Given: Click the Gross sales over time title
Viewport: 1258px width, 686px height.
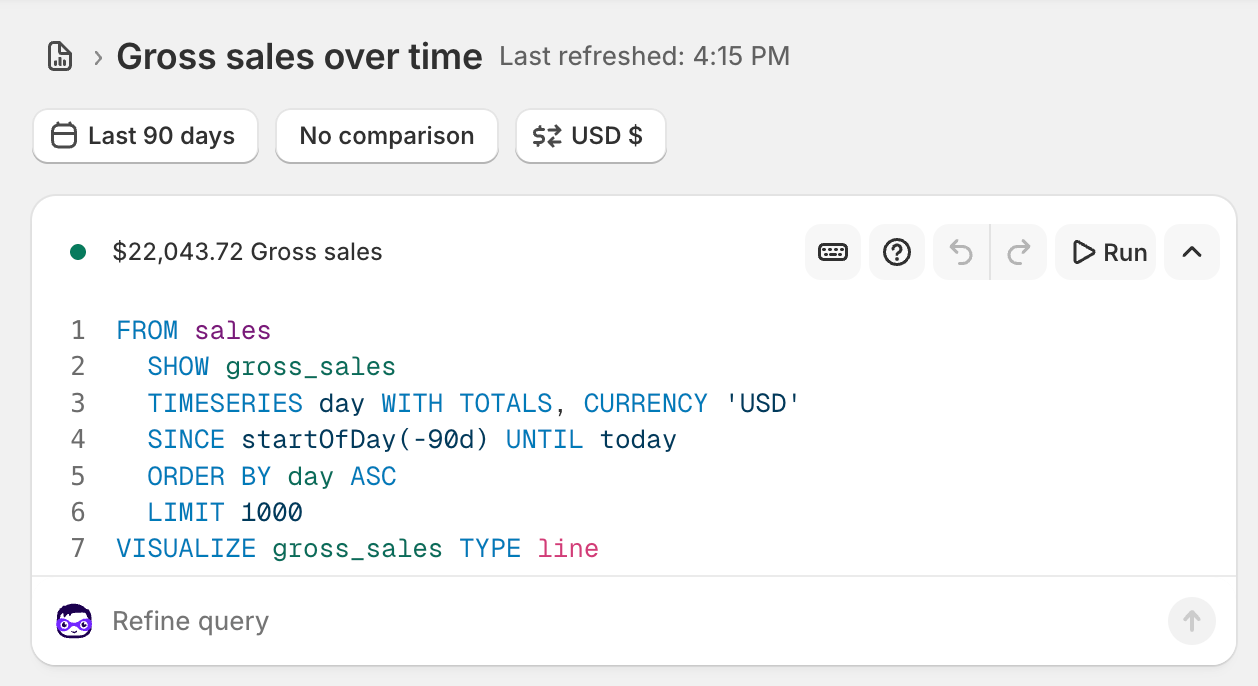Looking at the screenshot, I should coord(299,56).
